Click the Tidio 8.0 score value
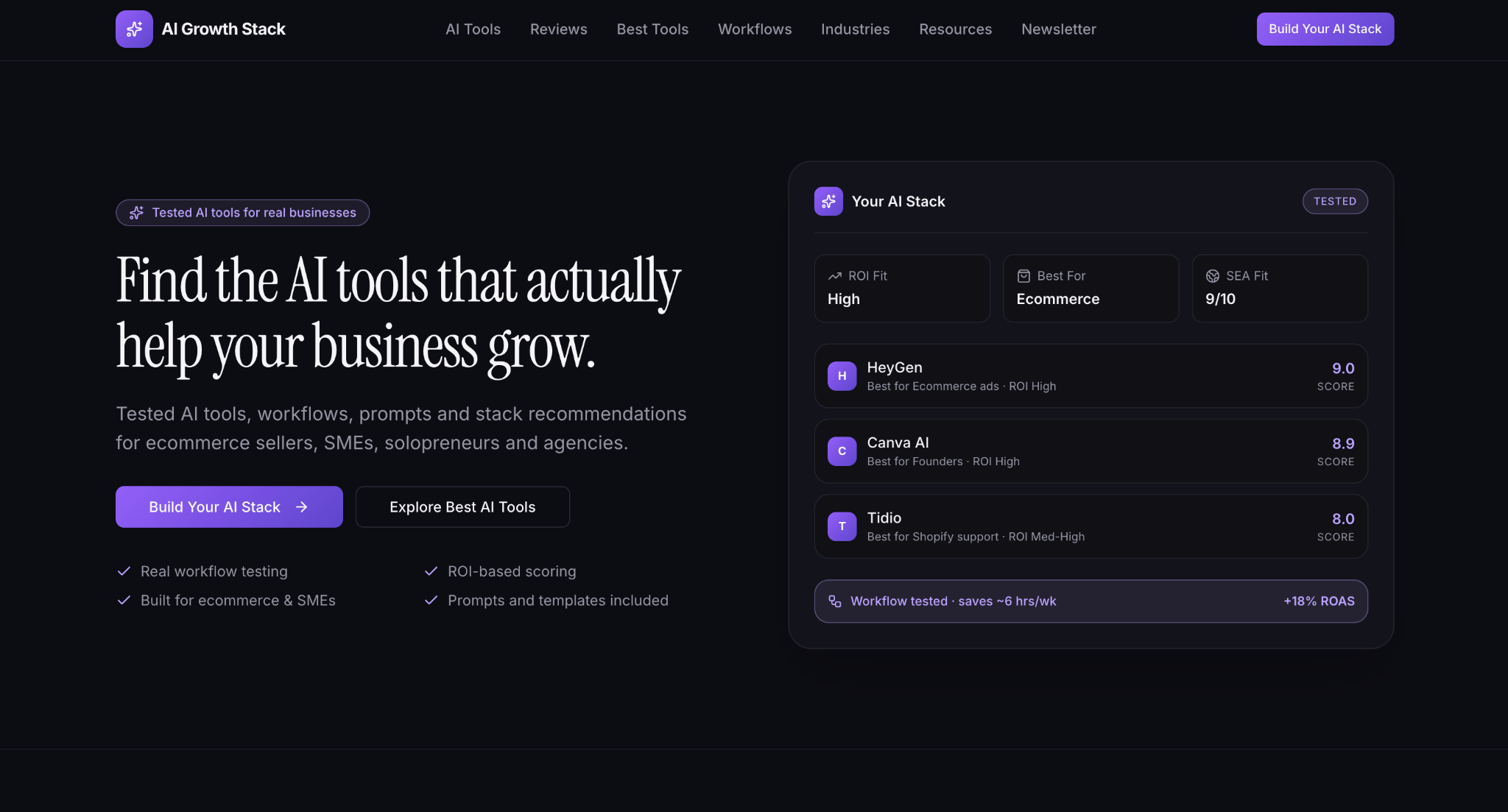1508x812 pixels. 1343,518
